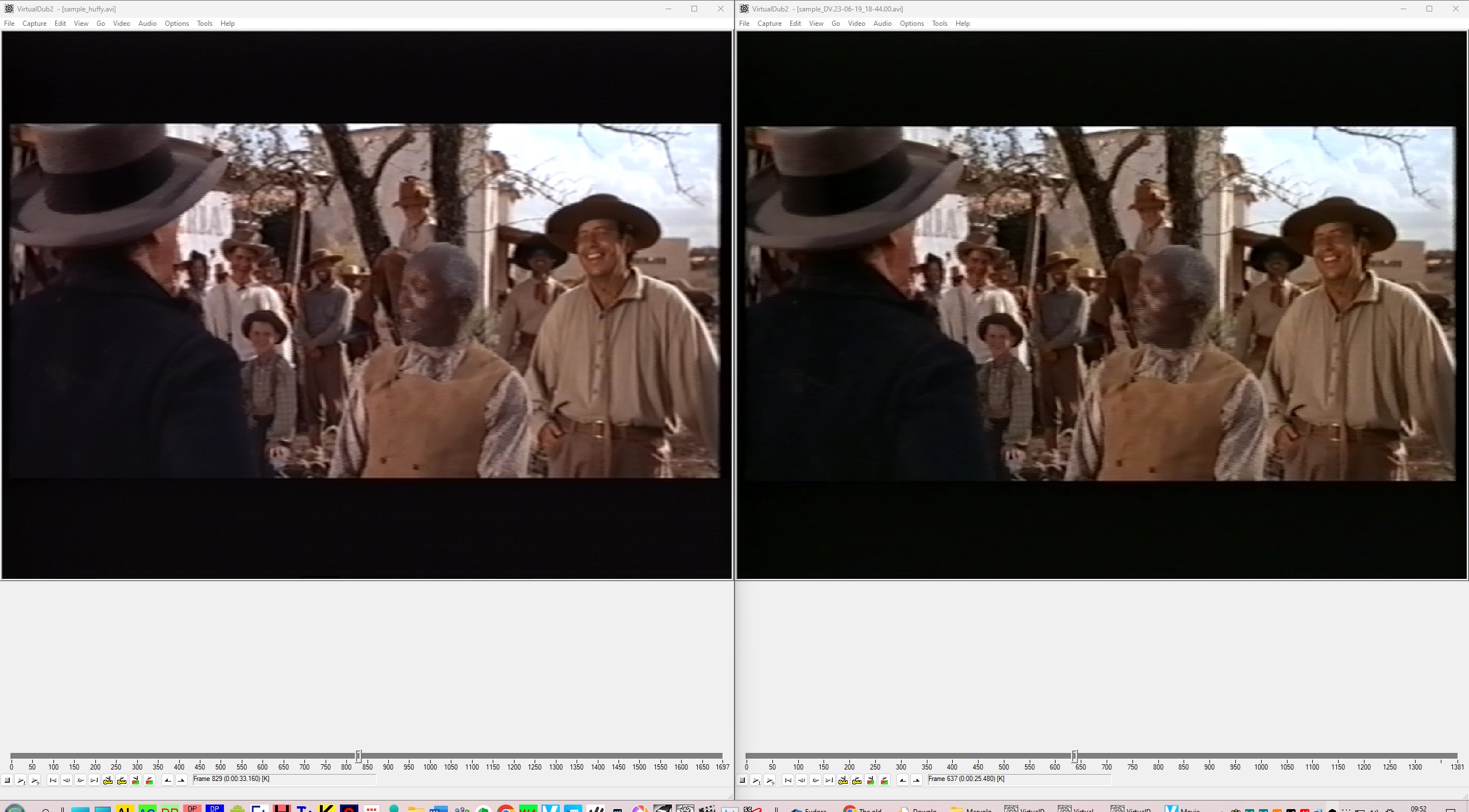The height and width of the screenshot is (812, 1469).
Task: Go to previous keyframe in sample_huffy
Action: [x=108, y=780]
